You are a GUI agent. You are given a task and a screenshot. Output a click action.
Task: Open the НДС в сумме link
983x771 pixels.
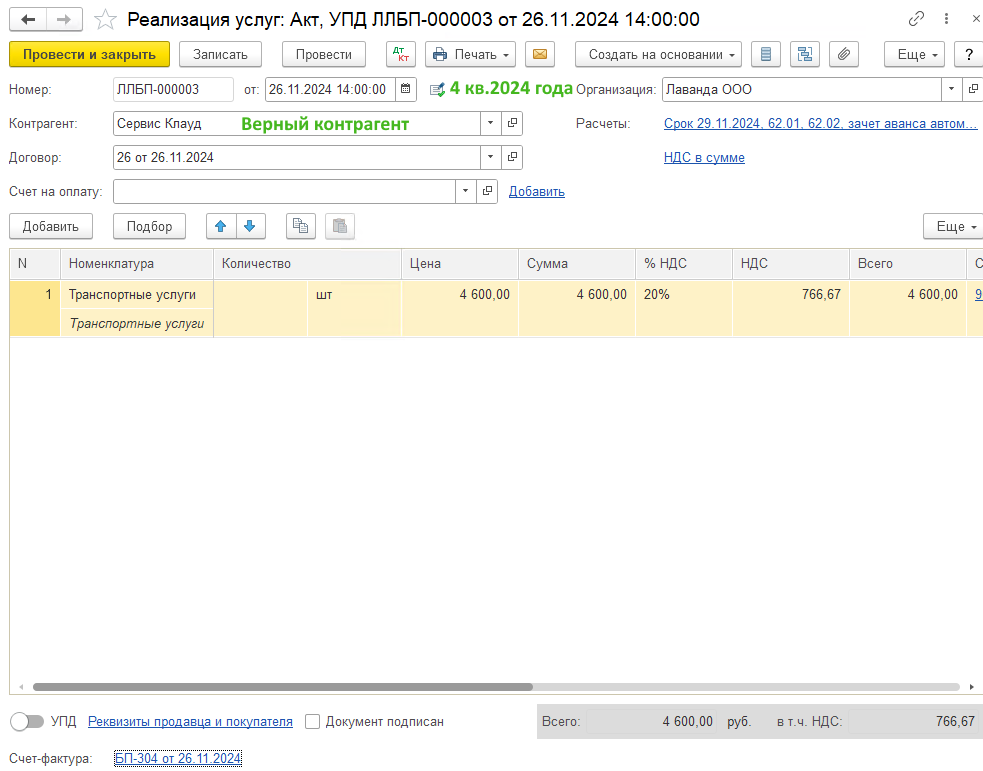pyautogui.click(x=704, y=157)
